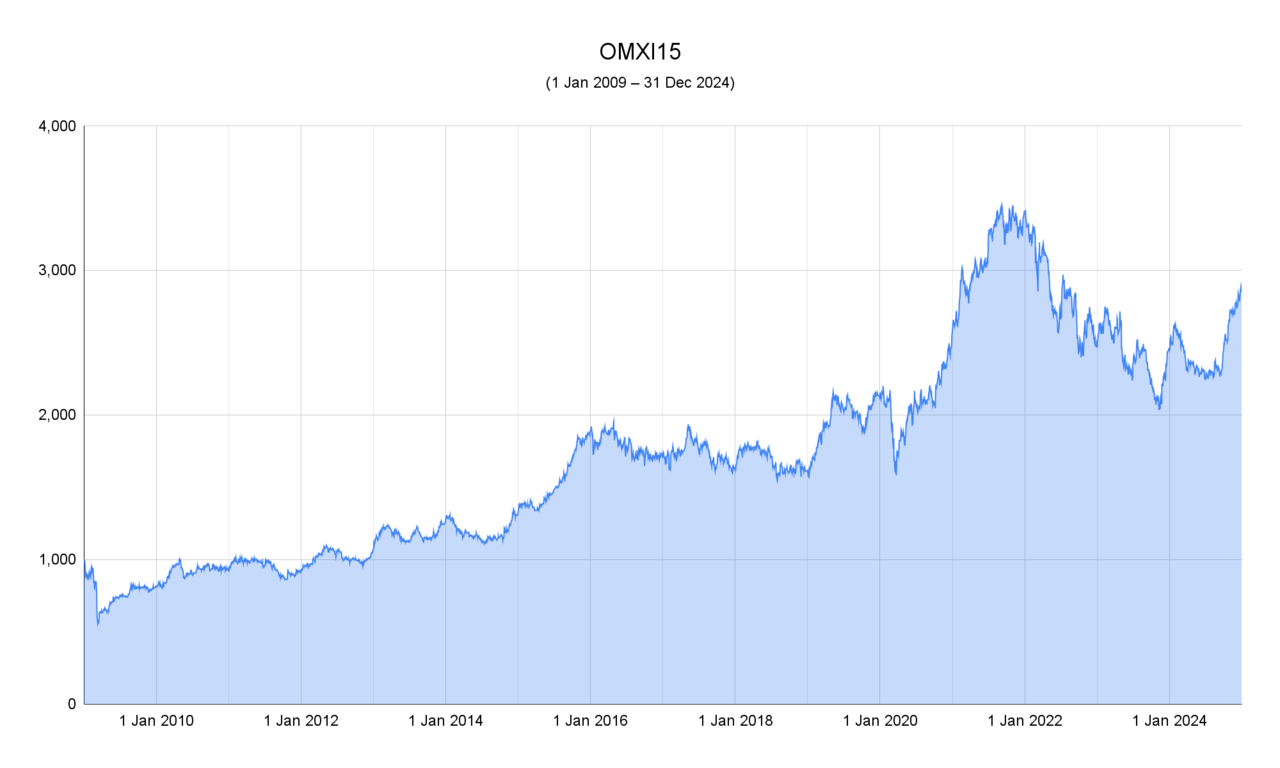Click the x-axis label 1 Jan 2018
Image resolution: width=1280 pixels, height=768 pixels.
point(735,720)
